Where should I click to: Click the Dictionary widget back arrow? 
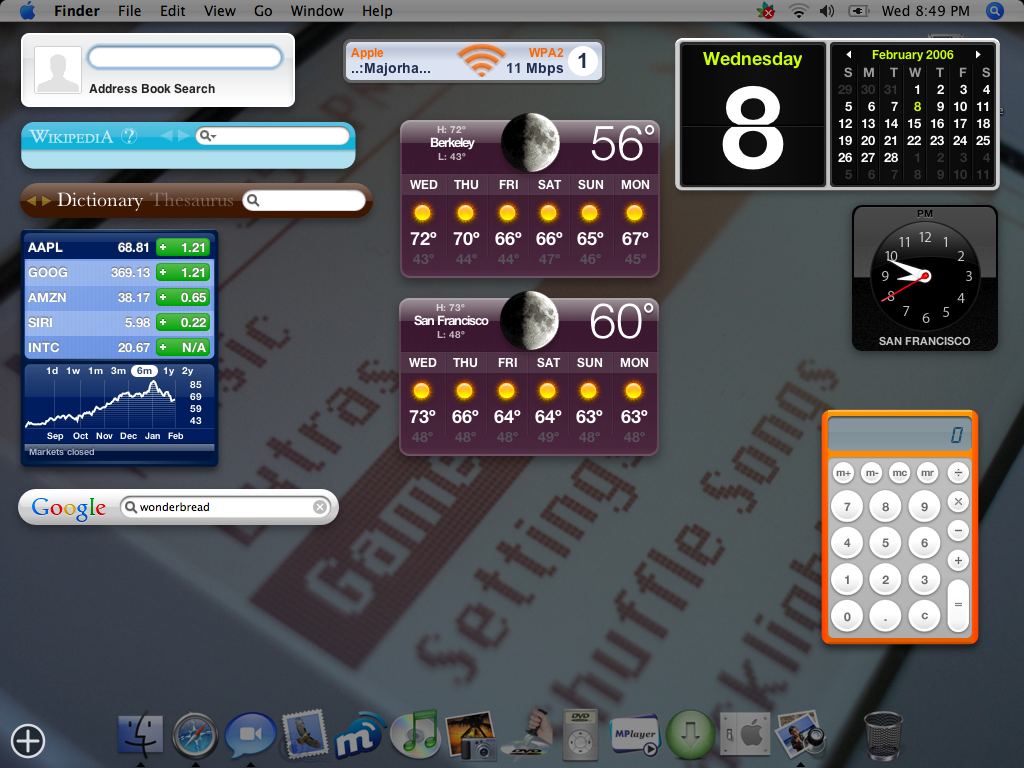pos(31,200)
